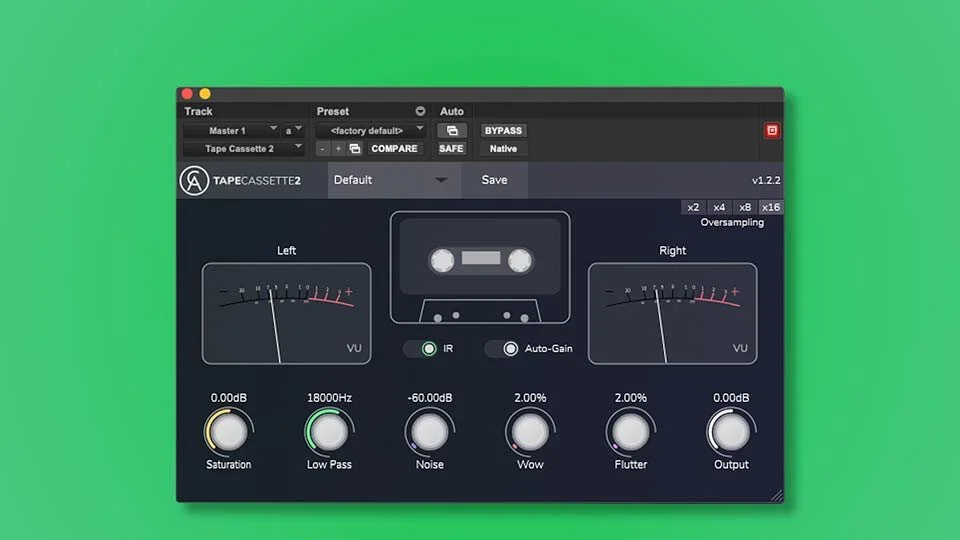Image resolution: width=960 pixels, height=540 pixels.
Task: Select the next preset with the plus button
Action: click(338, 149)
